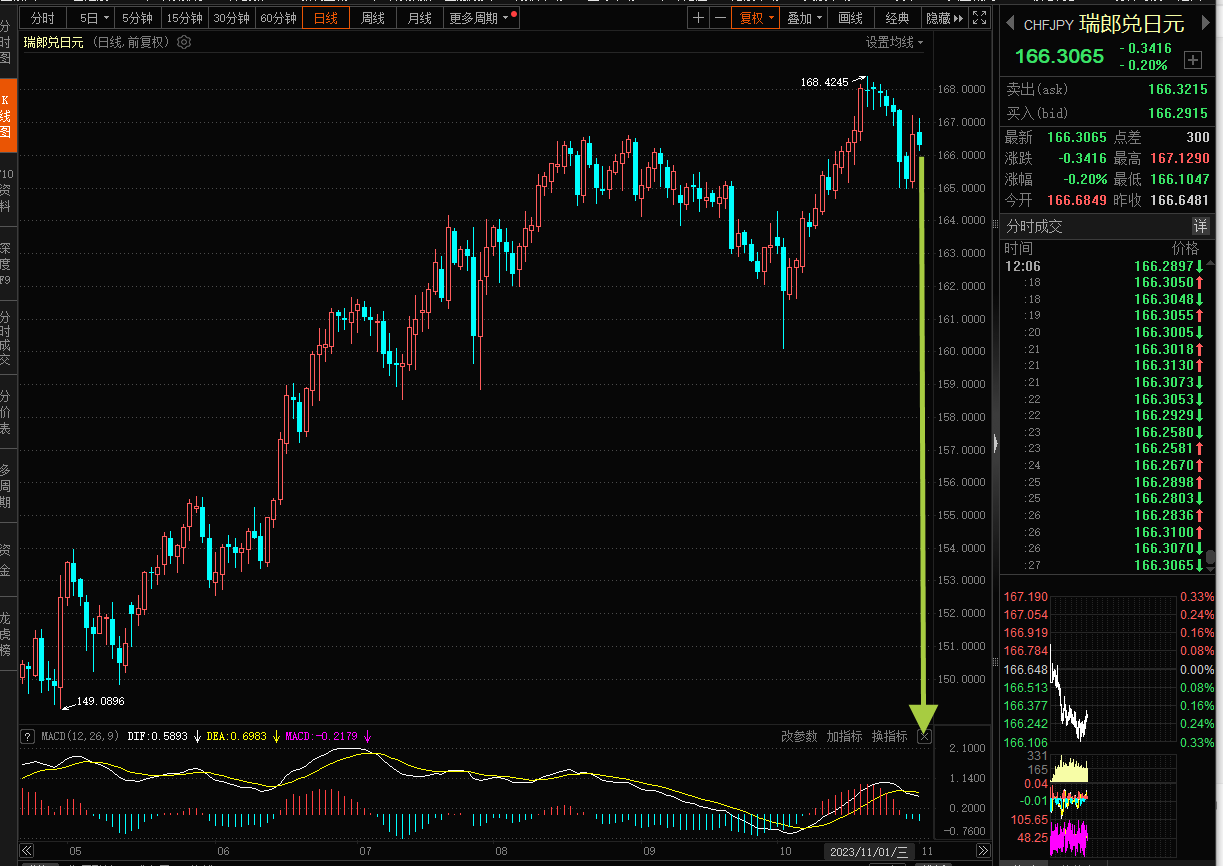Click the 改参数 change parameters link
1223x866 pixels.
pos(799,736)
